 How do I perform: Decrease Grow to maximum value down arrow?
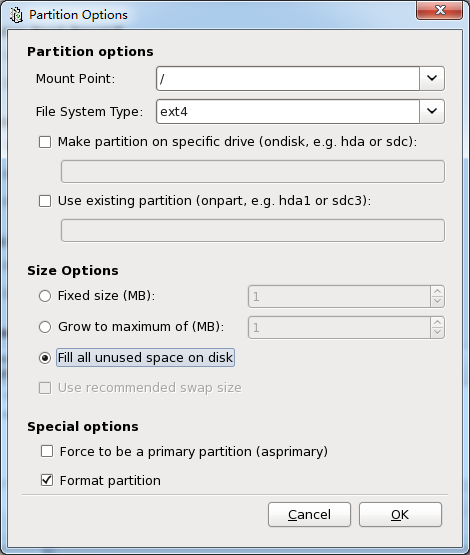click(x=437, y=332)
